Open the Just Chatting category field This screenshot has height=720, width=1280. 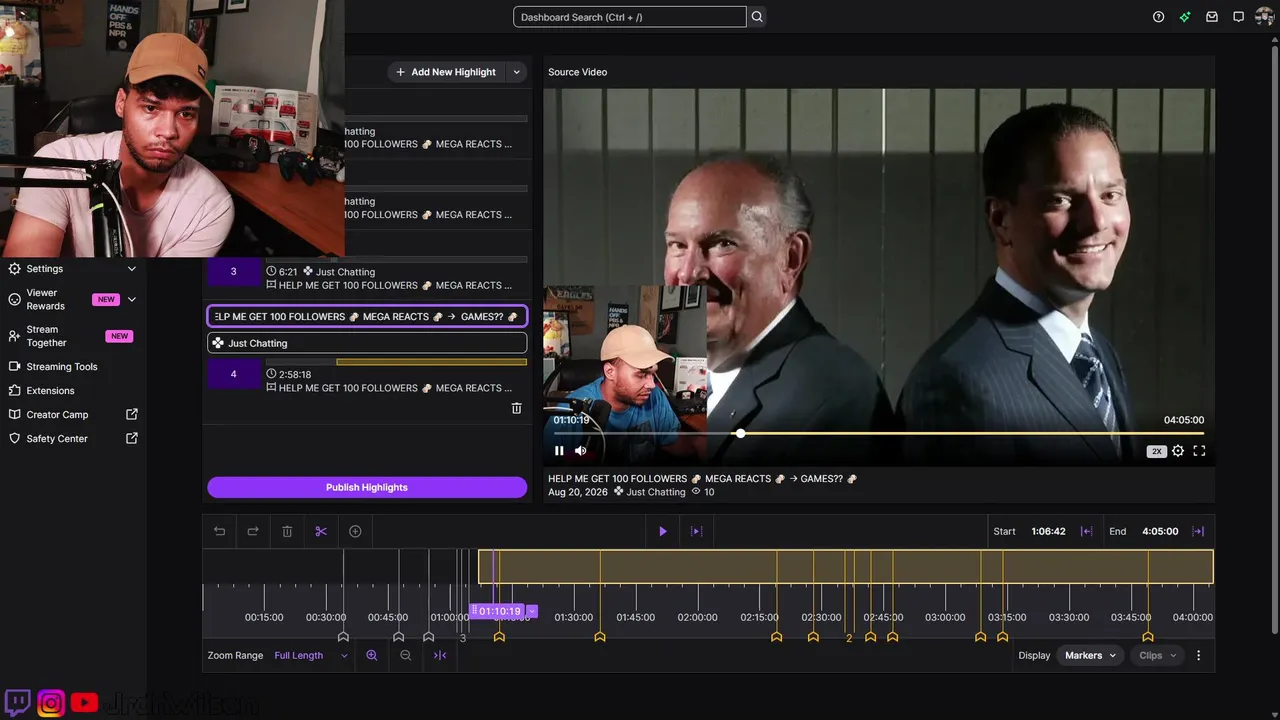[367, 343]
